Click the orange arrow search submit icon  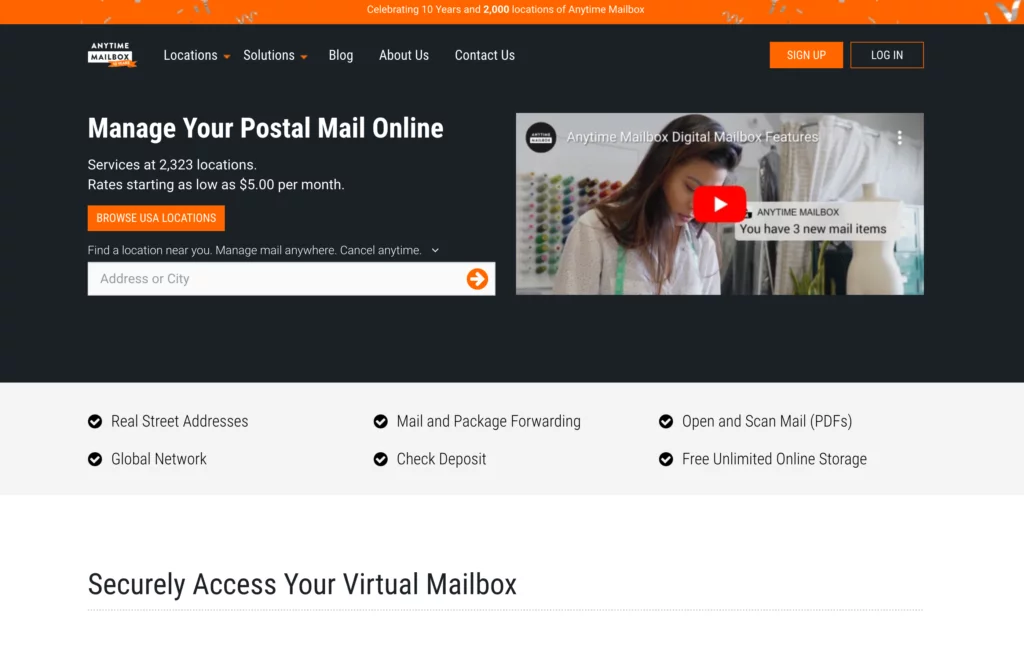click(477, 279)
